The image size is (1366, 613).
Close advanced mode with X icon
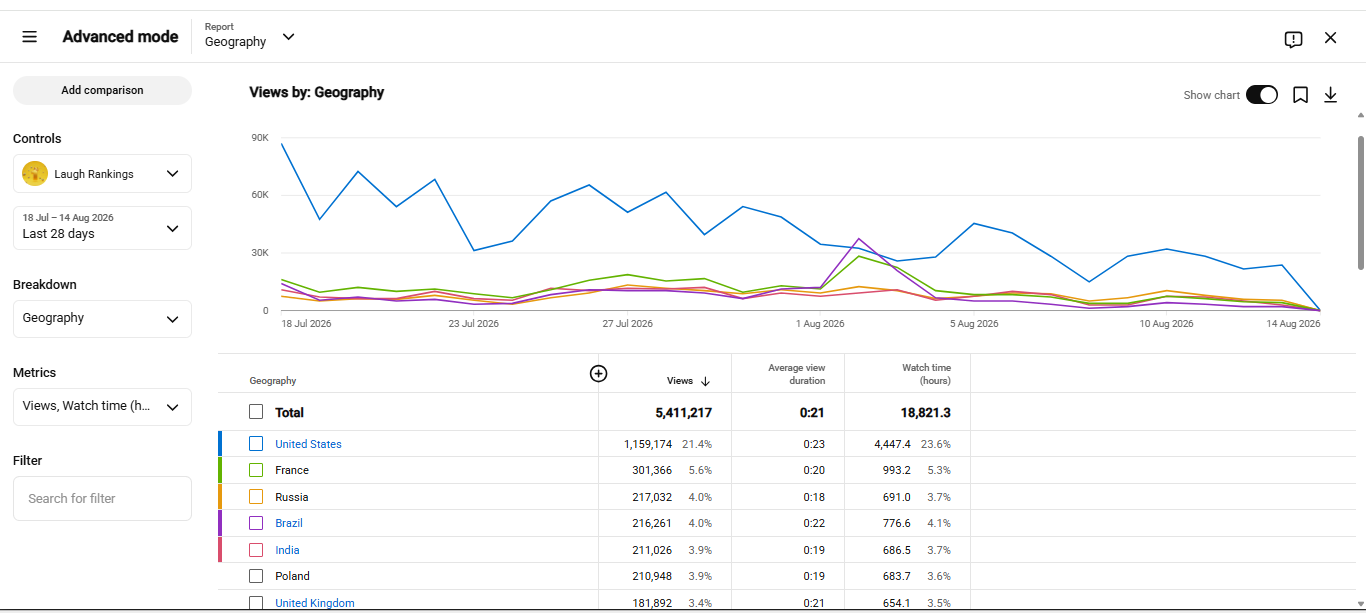tap(1330, 38)
